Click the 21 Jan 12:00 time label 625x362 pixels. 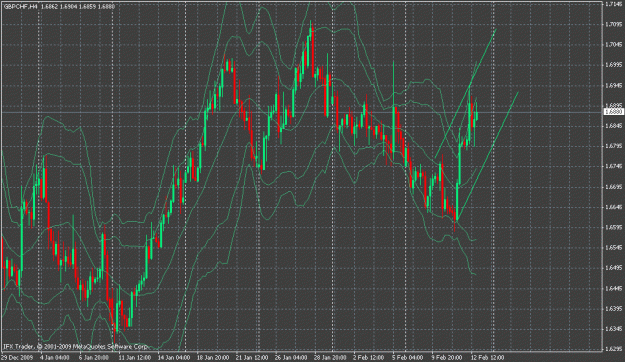(x=251, y=357)
